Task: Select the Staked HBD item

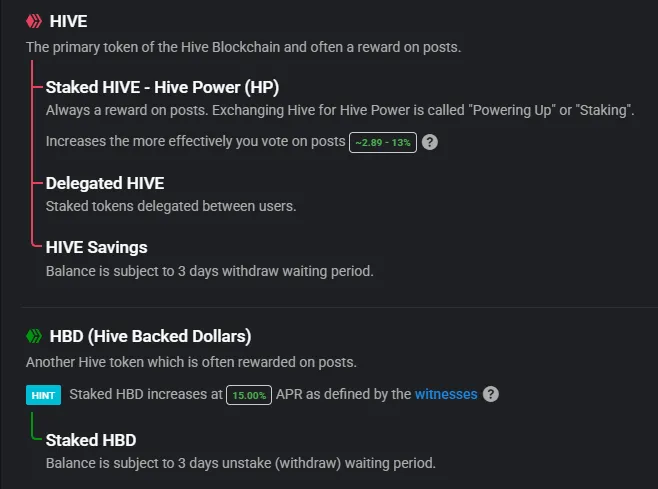Action: click(x=91, y=440)
